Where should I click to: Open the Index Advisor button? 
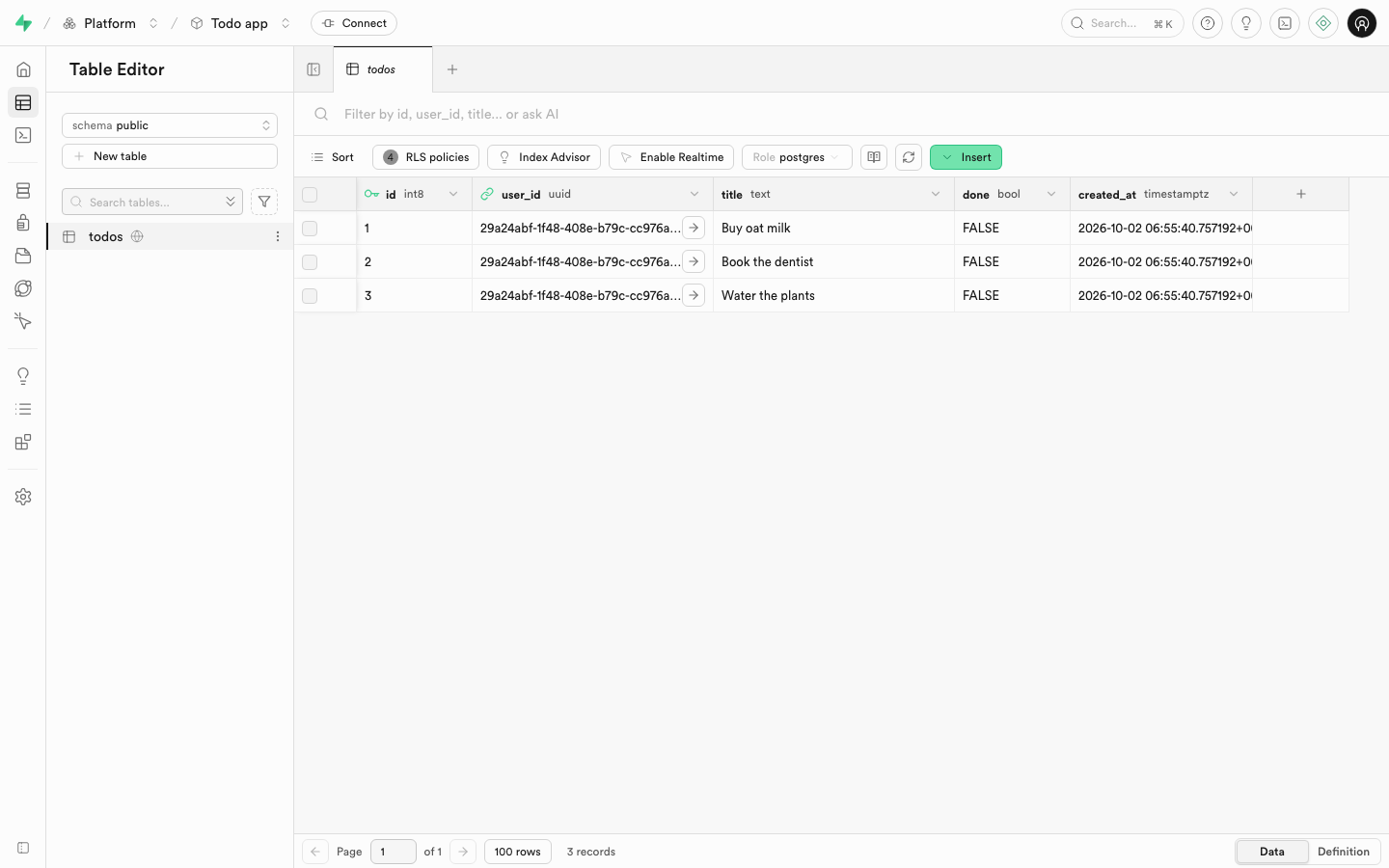coord(544,157)
